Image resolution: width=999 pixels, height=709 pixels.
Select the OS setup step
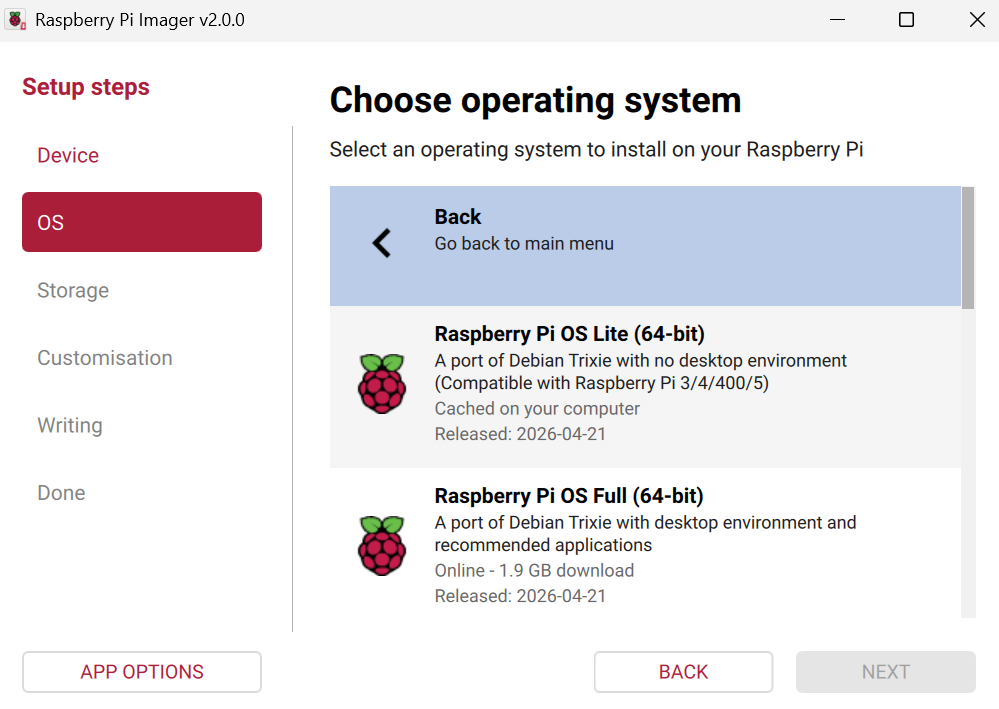tap(141, 222)
